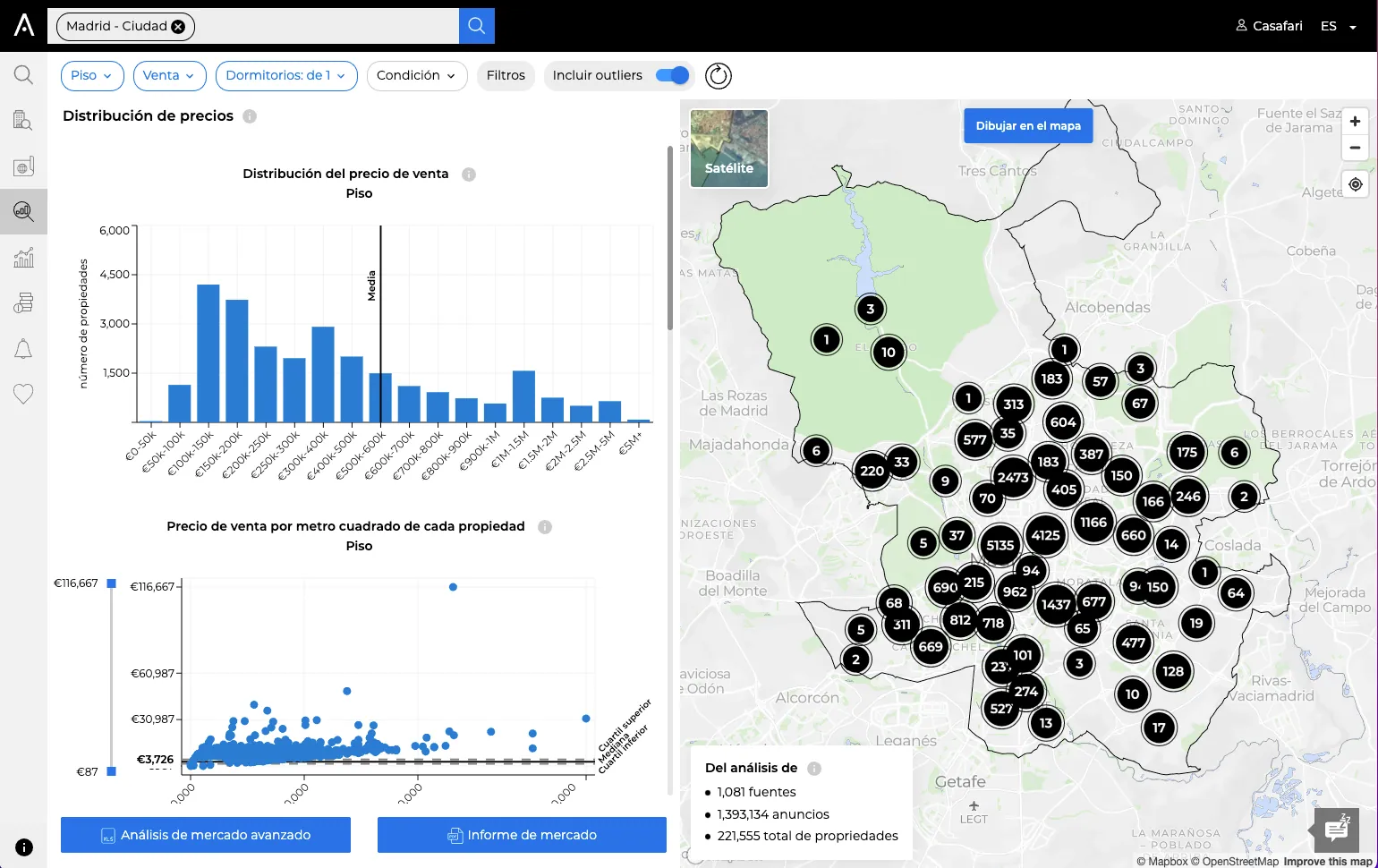This screenshot has height=868, width=1378.
Task: Open the search icon in left sidebar
Action: [23, 75]
